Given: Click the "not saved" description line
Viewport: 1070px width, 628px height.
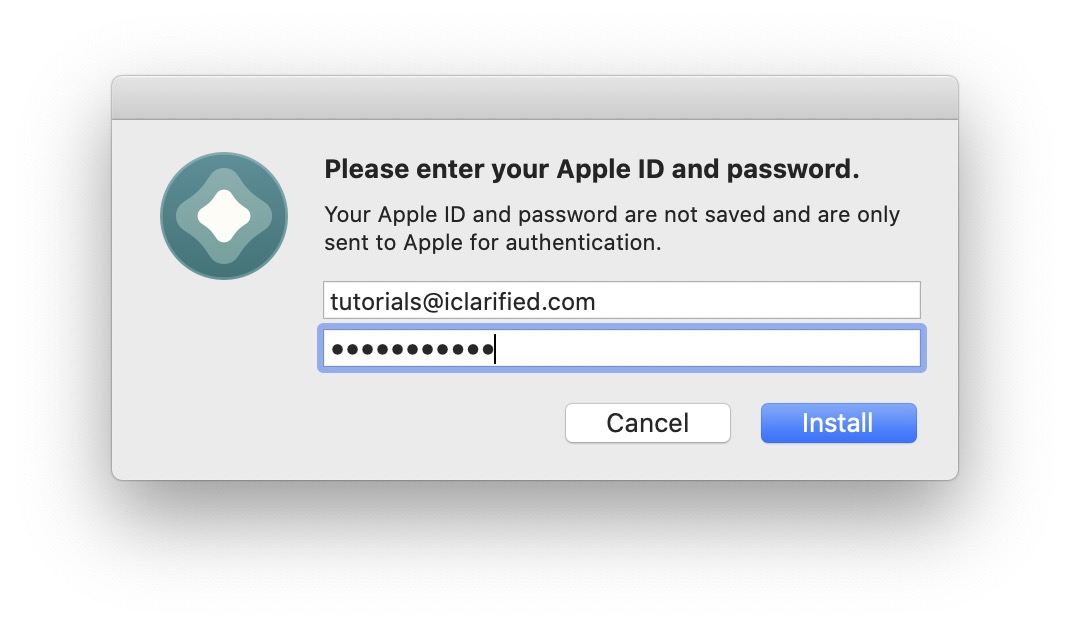Looking at the screenshot, I should point(612,215).
